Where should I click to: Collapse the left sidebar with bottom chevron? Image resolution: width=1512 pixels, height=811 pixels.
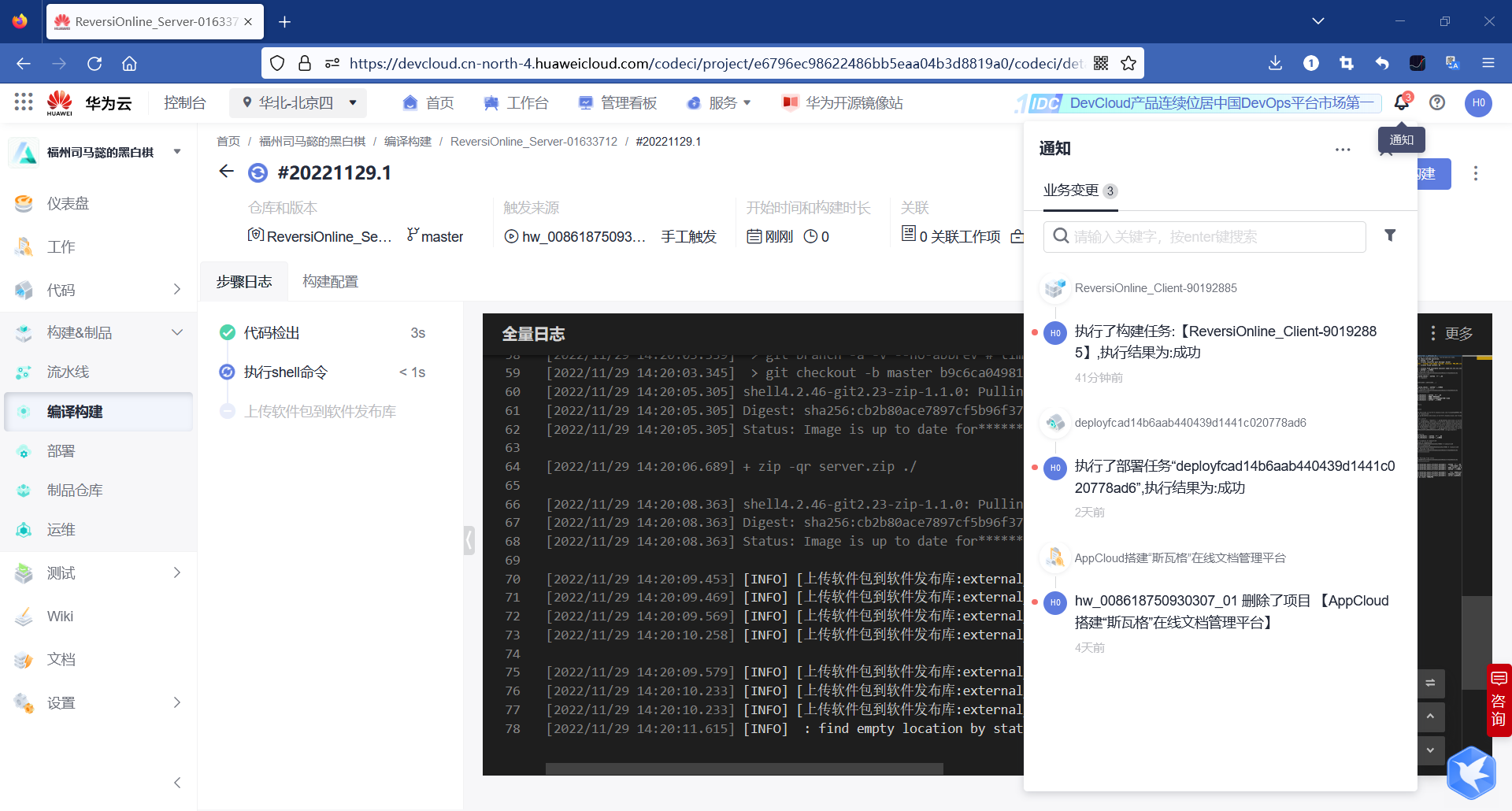tap(177, 782)
